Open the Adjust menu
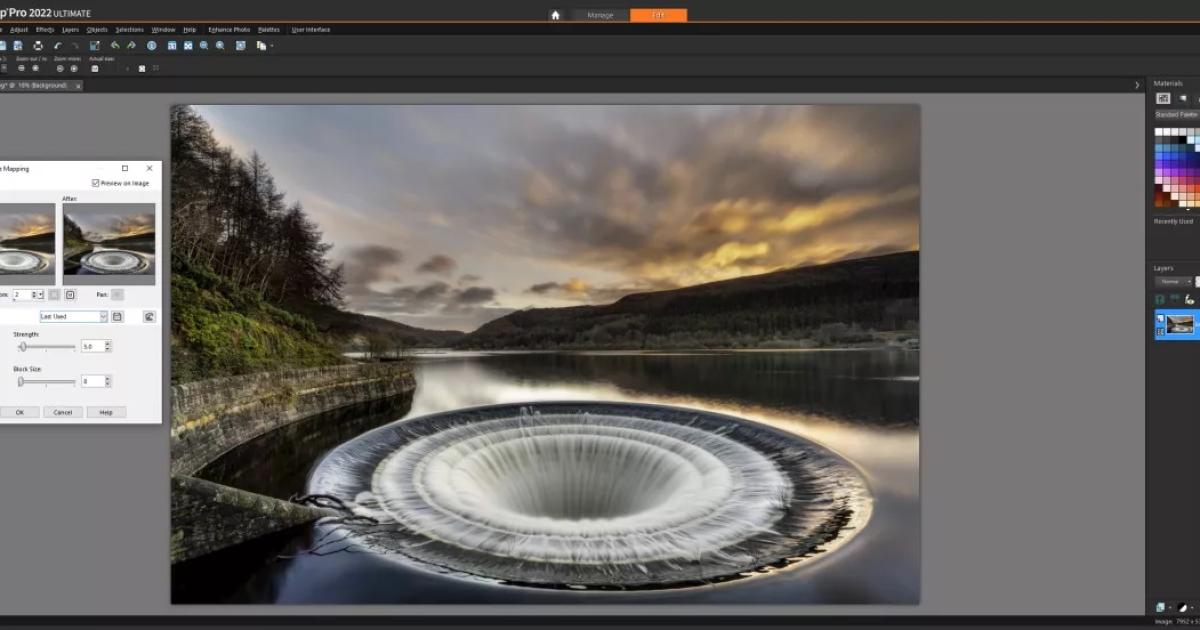Viewport: 1200px width, 630px height. click(19, 30)
